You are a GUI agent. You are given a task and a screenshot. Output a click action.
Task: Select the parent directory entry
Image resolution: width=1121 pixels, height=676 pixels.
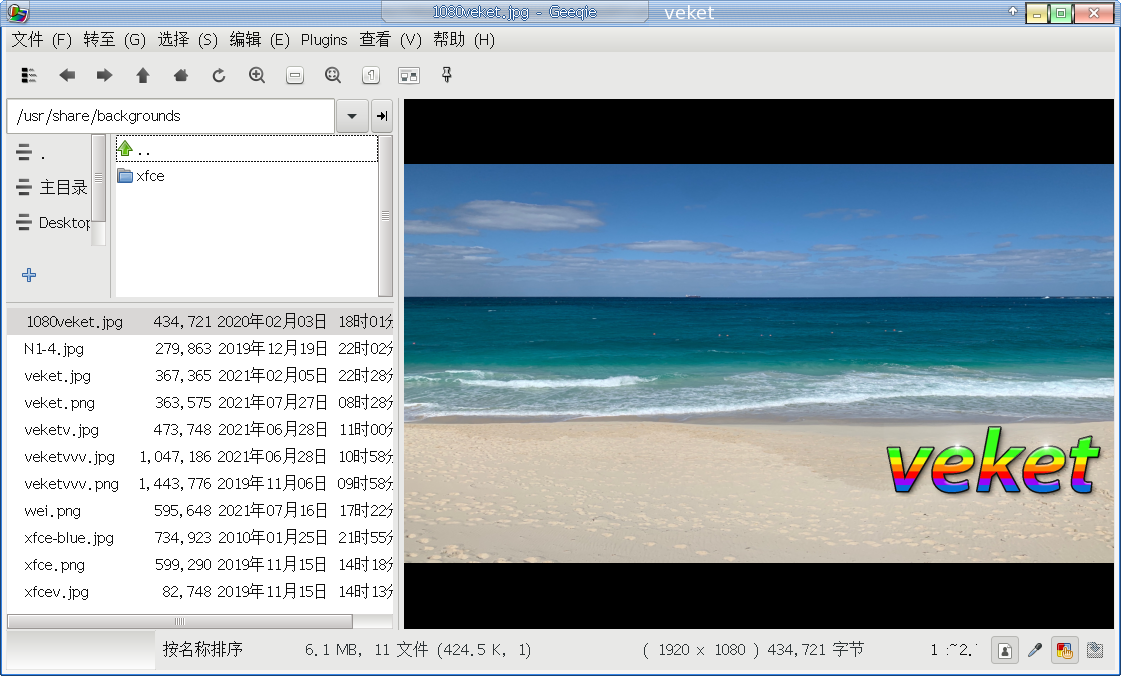pyautogui.click(x=247, y=149)
